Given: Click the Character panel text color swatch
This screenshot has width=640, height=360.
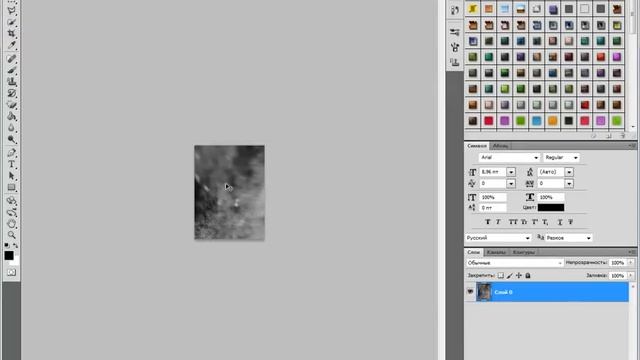Looking at the screenshot, I should [x=551, y=207].
